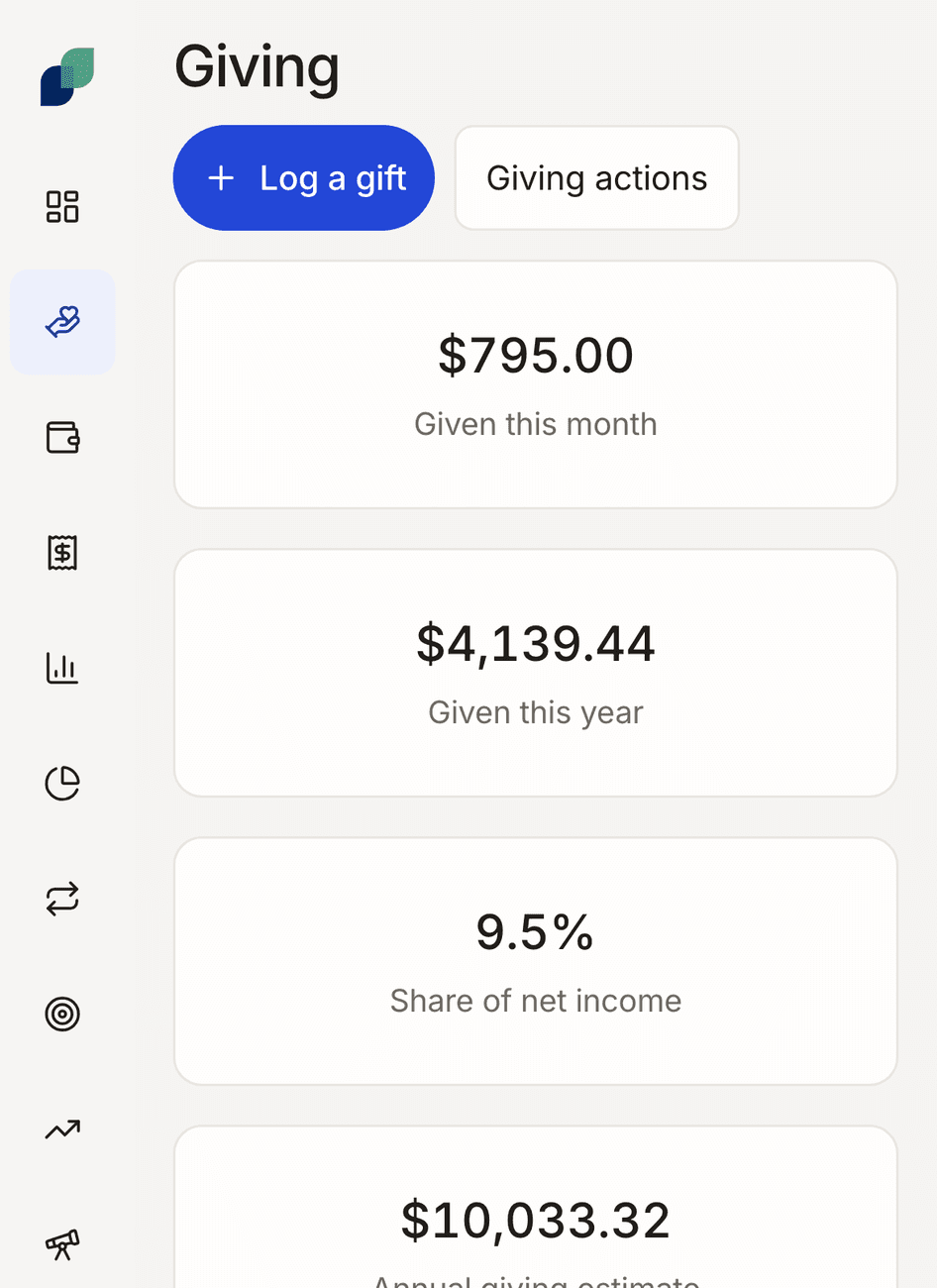Open the telescope icon in sidebar

(62, 1244)
